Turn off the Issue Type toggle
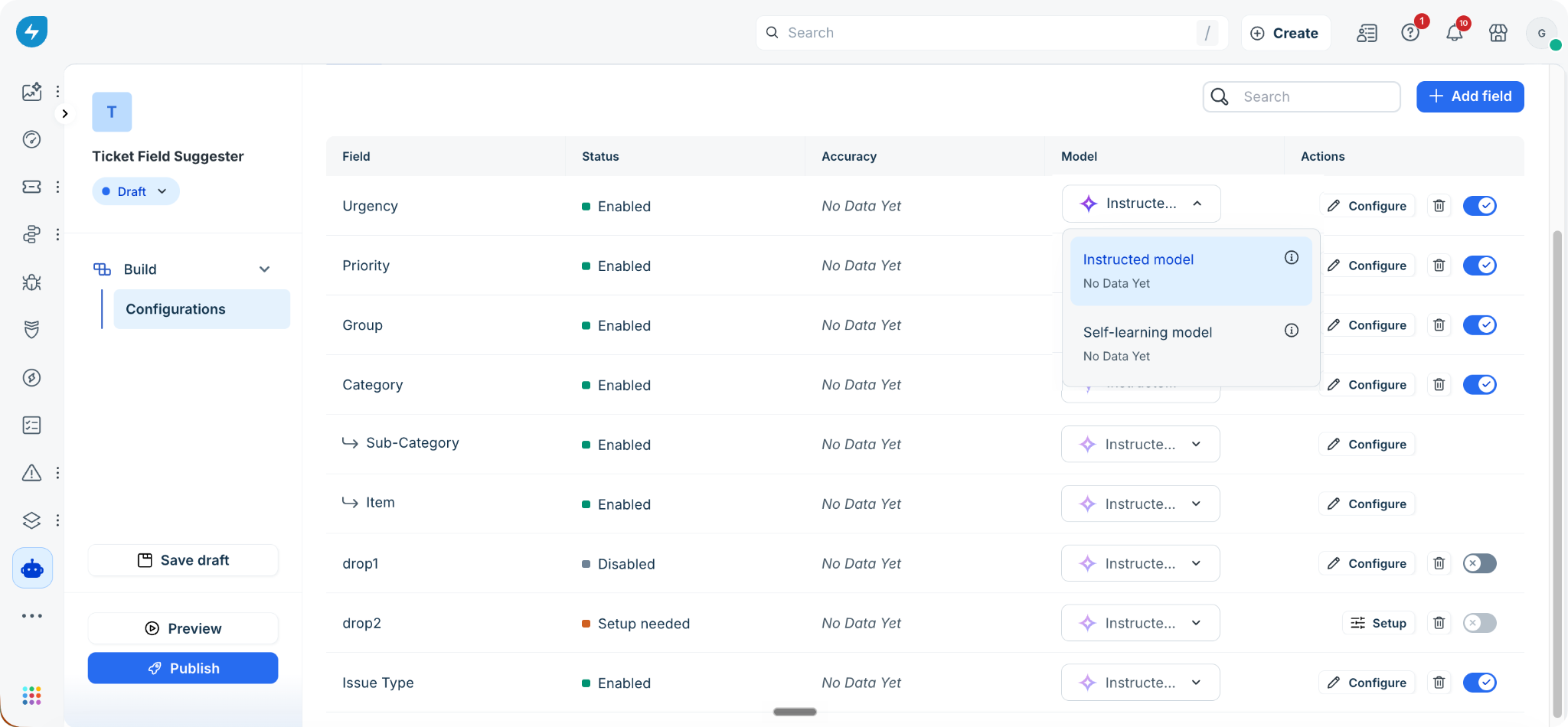This screenshot has width=1568, height=727. tap(1480, 683)
